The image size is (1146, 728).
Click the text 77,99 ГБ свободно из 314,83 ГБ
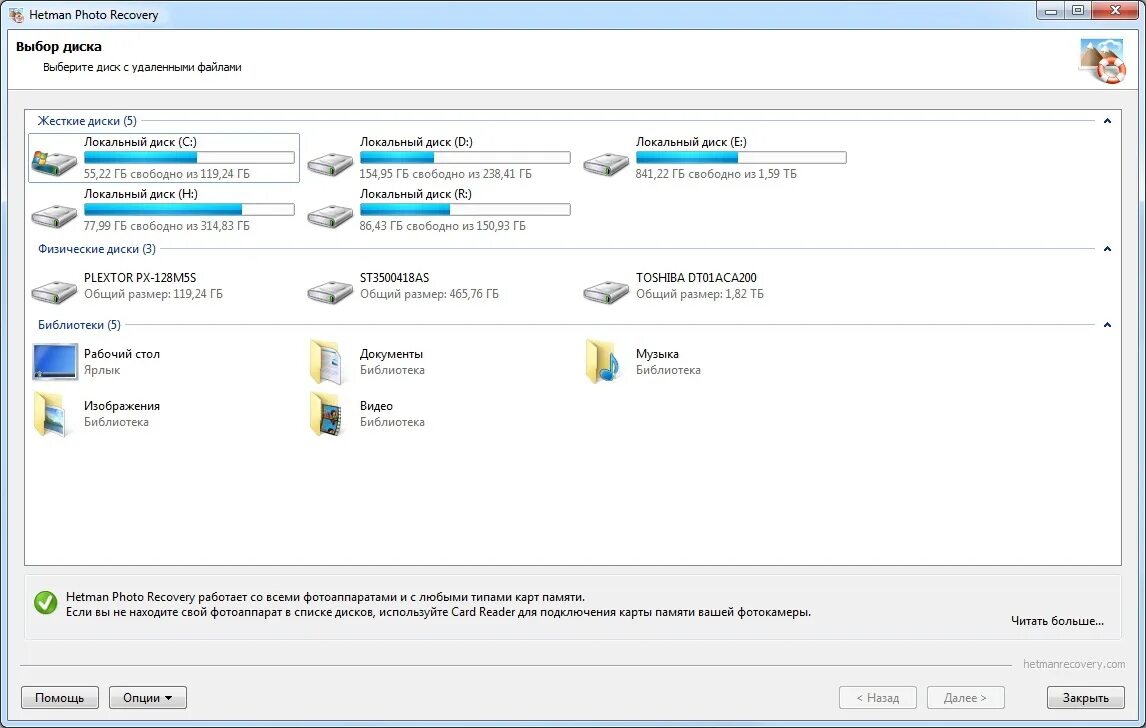point(167,226)
